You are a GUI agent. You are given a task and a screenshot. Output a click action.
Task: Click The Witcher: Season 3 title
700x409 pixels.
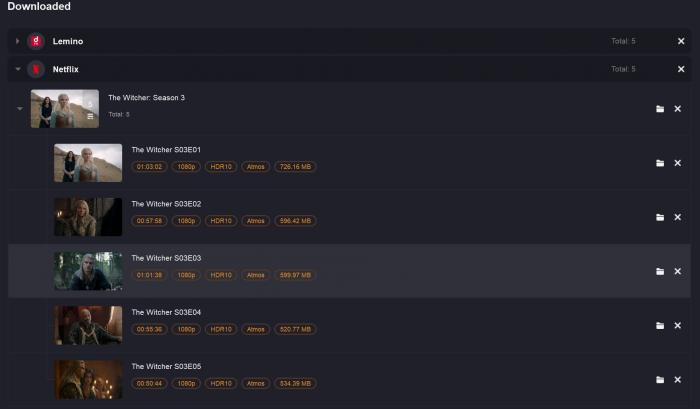point(146,98)
